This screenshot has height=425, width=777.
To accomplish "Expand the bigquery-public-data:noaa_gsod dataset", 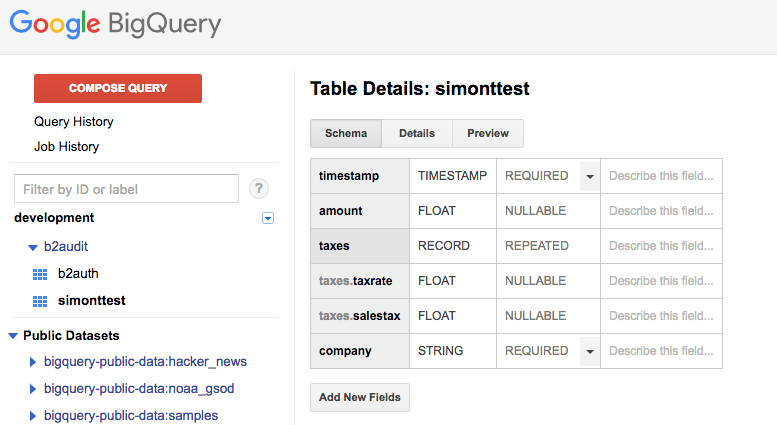I will click(x=33, y=389).
